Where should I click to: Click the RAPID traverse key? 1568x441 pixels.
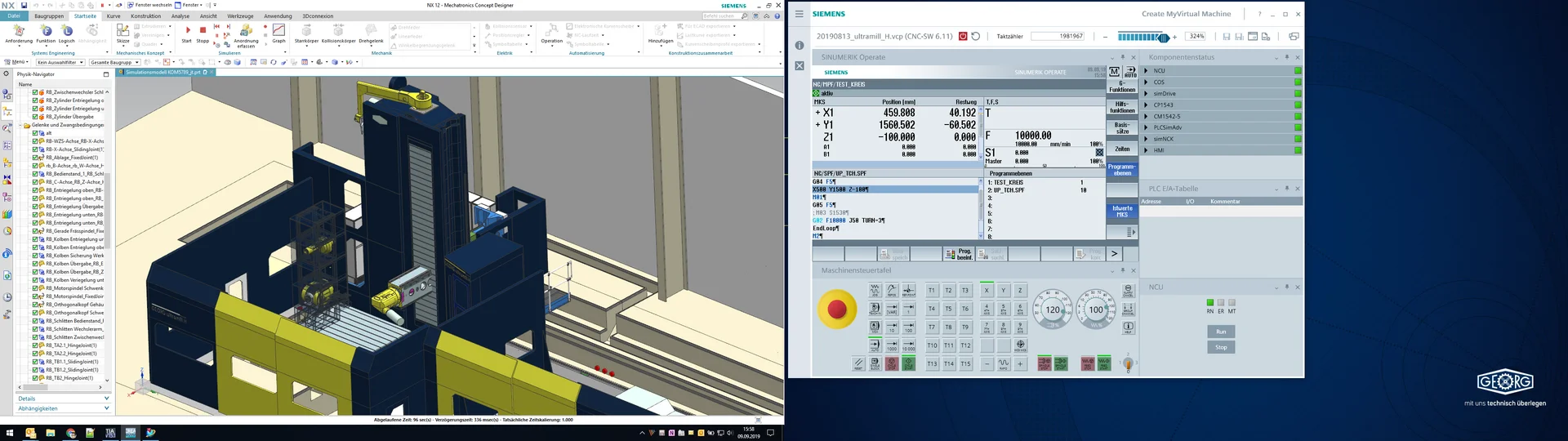point(1004,363)
